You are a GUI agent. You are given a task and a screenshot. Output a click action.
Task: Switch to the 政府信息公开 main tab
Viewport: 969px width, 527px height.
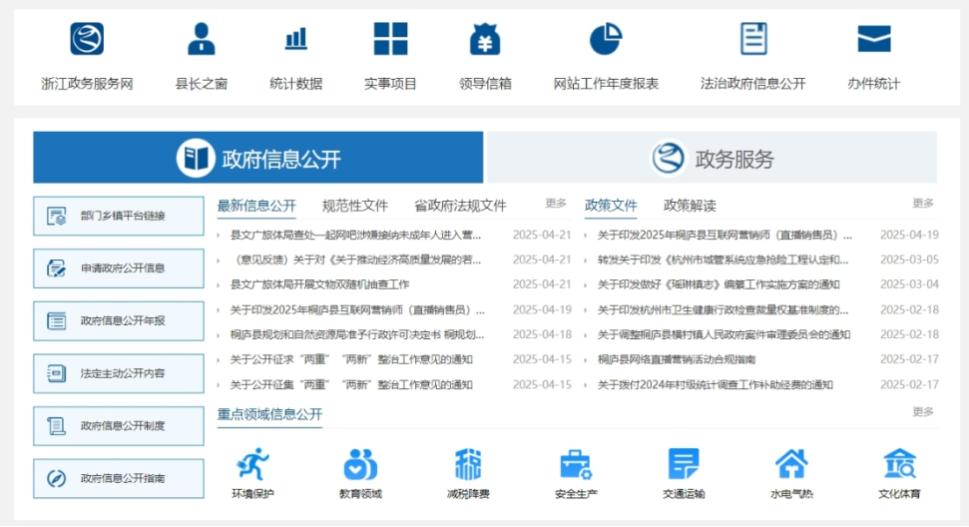258,158
